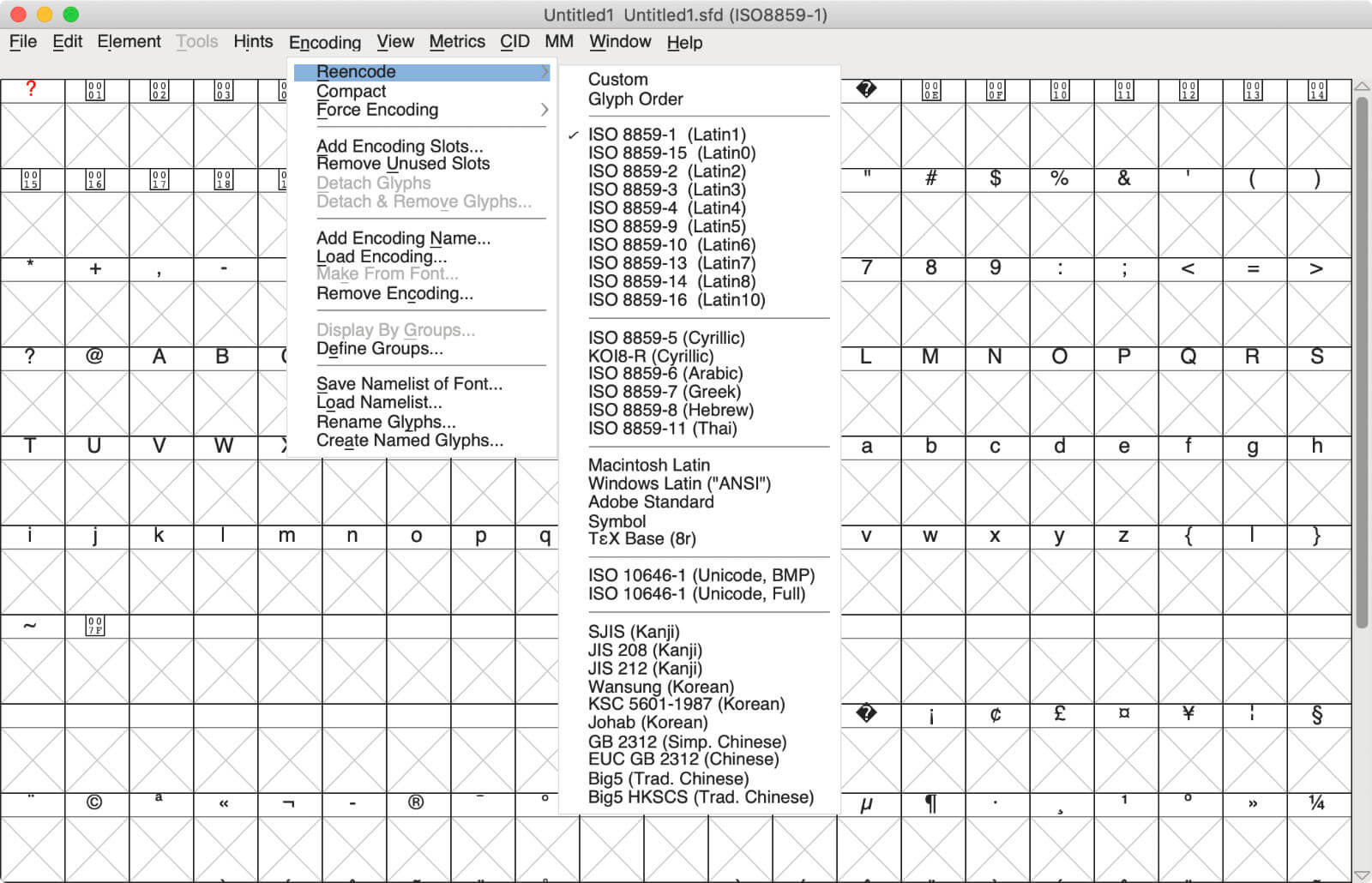Open the Encoding menu
The width and height of the screenshot is (1372, 883).
325,42
